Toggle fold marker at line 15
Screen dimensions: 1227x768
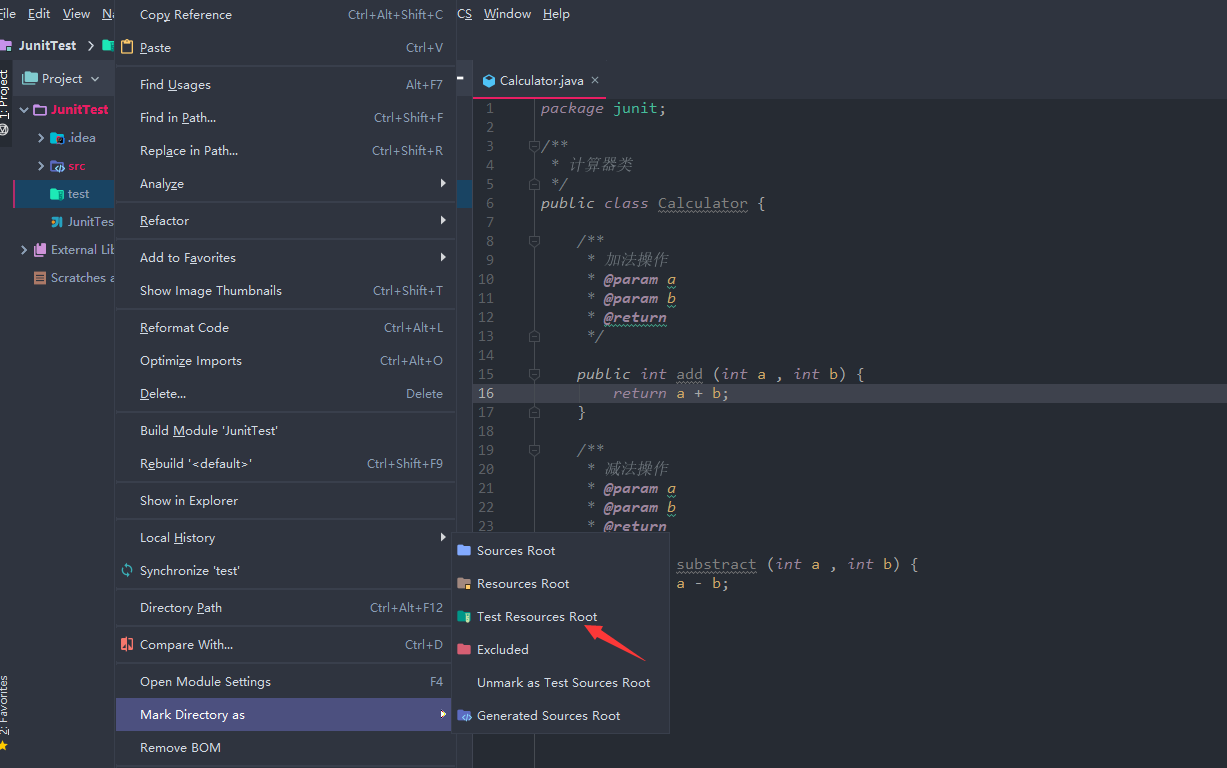(535, 375)
